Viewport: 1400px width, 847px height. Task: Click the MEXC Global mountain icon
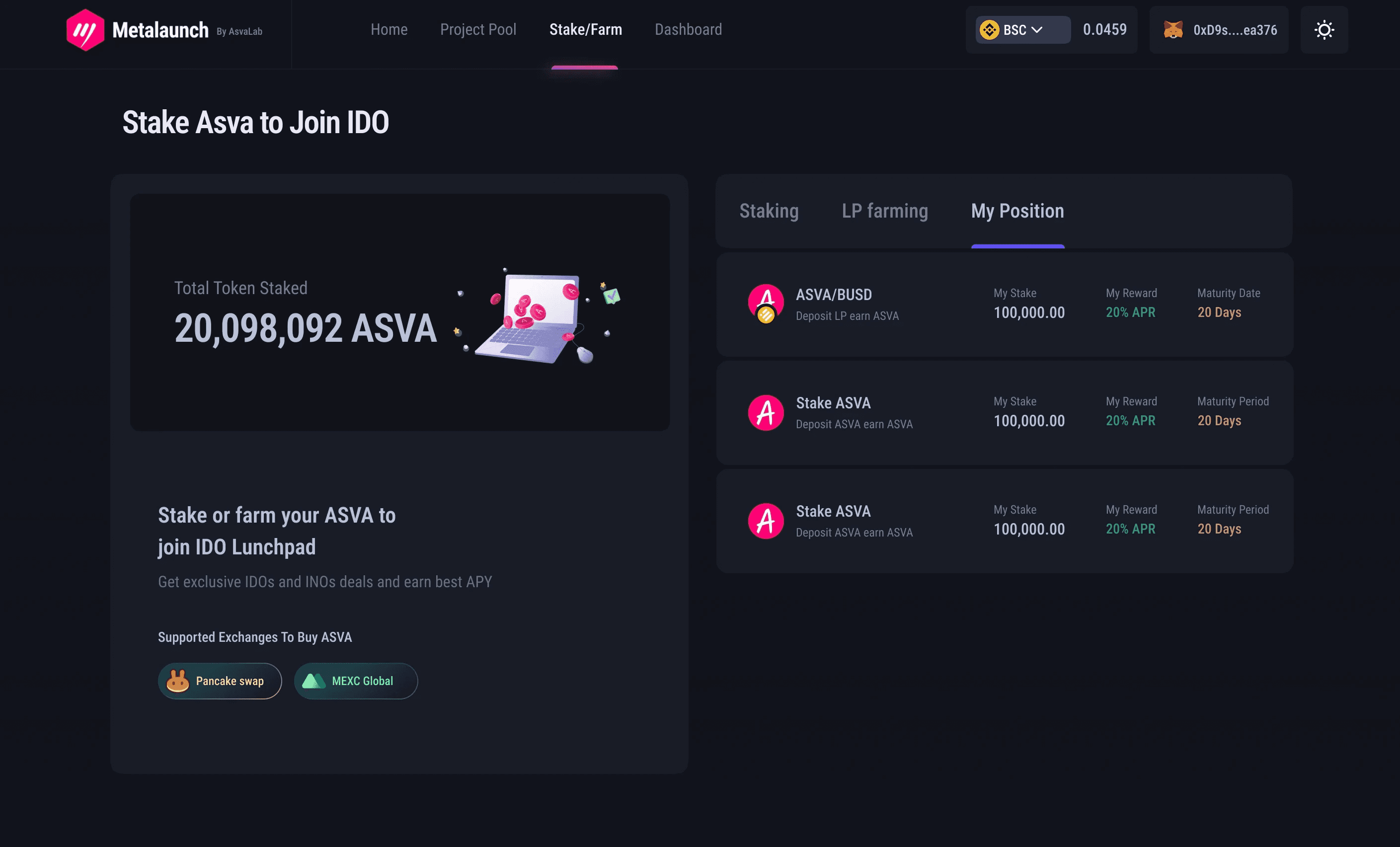[x=313, y=681]
